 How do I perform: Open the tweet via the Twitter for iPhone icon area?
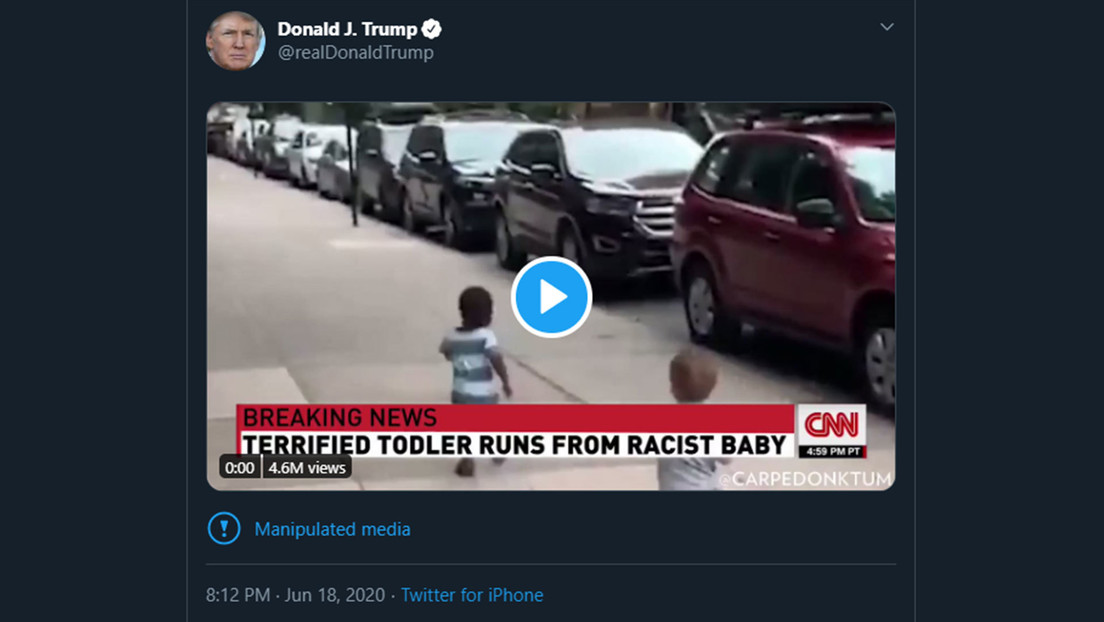point(472,595)
